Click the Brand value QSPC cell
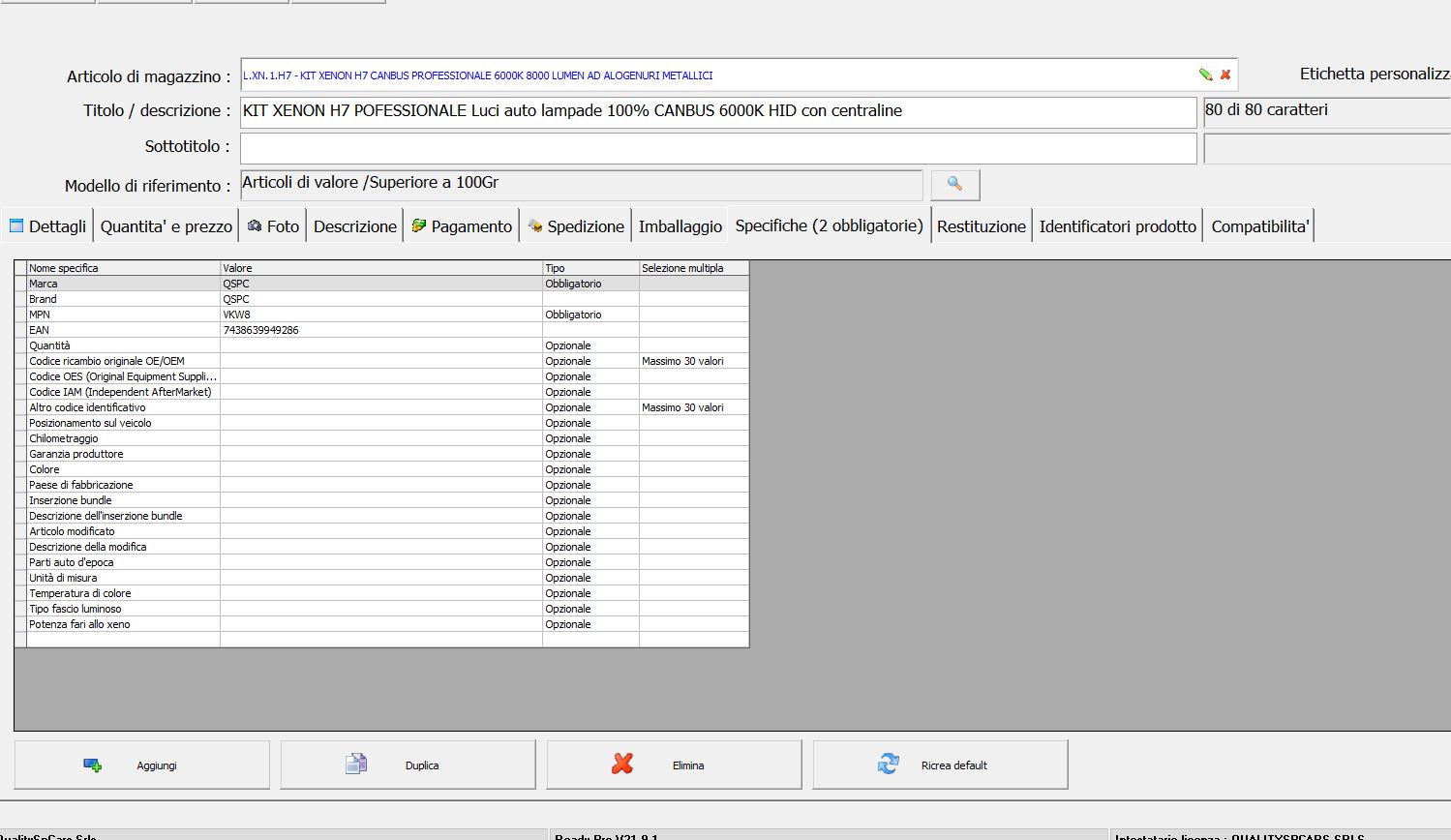Viewport: 1451px width, 840px height. pos(381,299)
